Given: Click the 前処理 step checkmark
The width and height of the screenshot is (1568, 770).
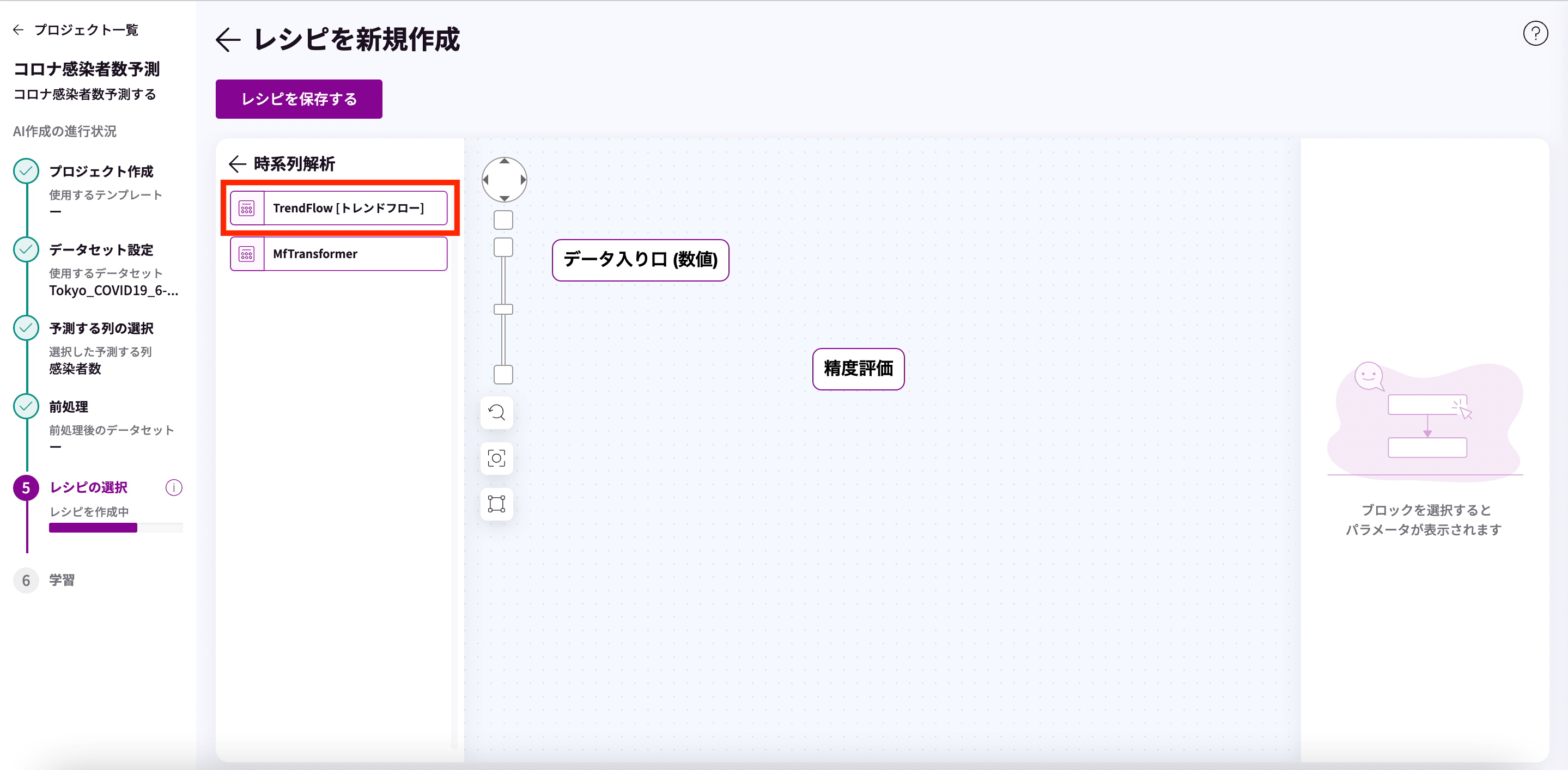Looking at the screenshot, I should 26,407.
